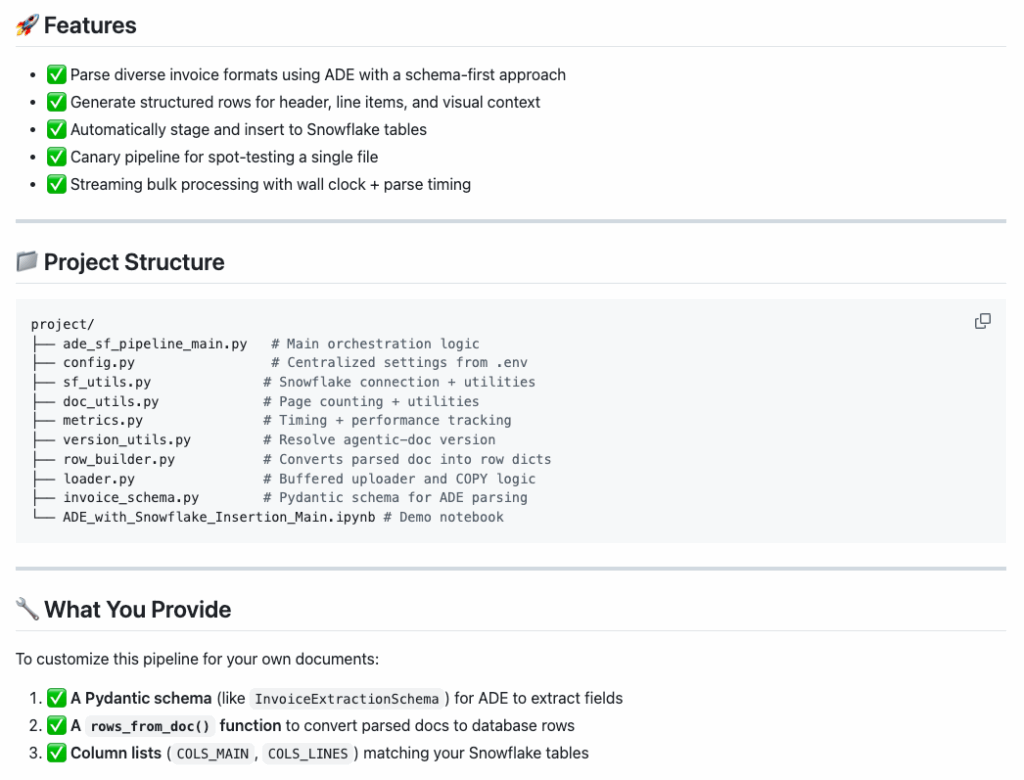This screenshot has width=1024, height=780.
Task: Click the rows_from_doc() inline code text
Action: [x=150, y=726]
